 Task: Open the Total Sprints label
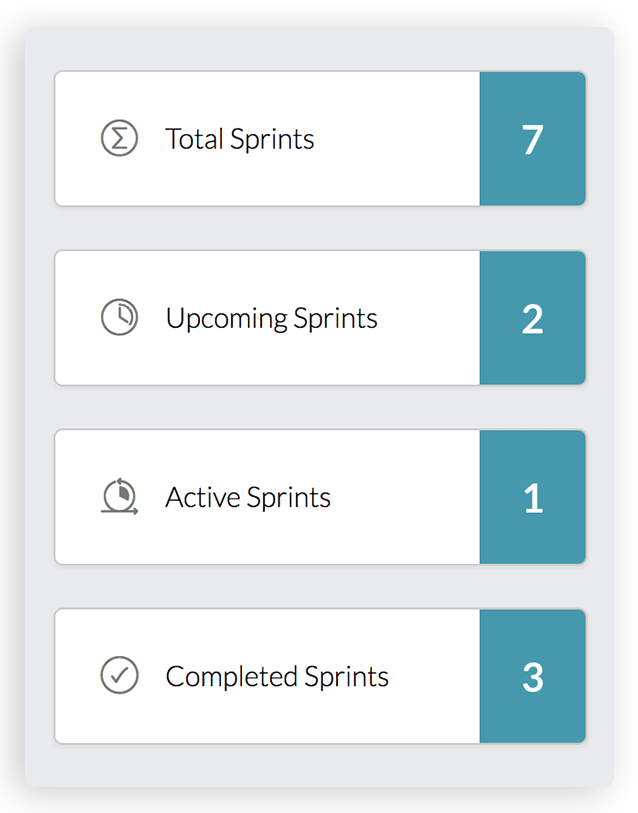240,139
